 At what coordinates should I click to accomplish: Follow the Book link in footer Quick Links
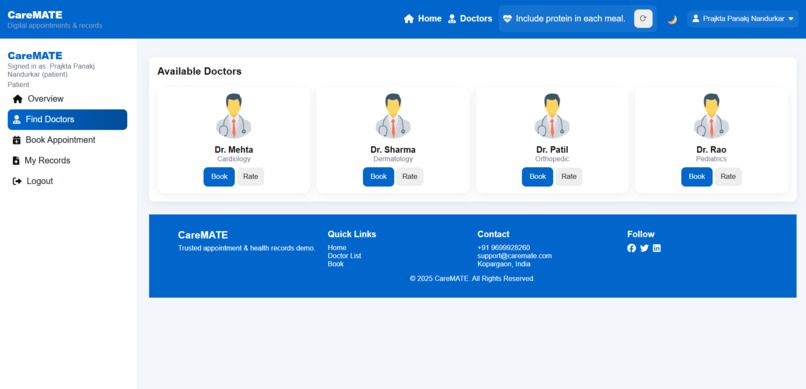[336, 264]
